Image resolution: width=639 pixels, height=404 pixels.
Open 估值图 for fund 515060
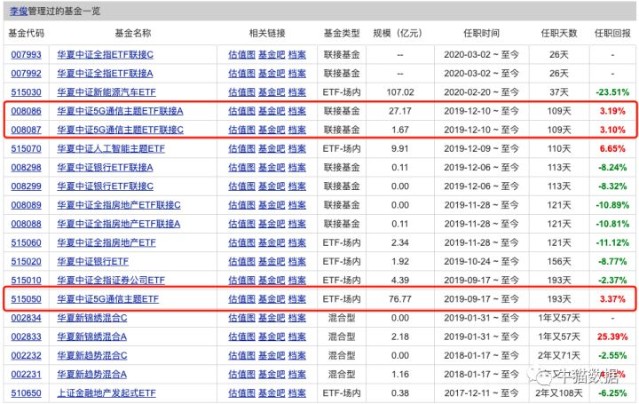tap(242, 243)
